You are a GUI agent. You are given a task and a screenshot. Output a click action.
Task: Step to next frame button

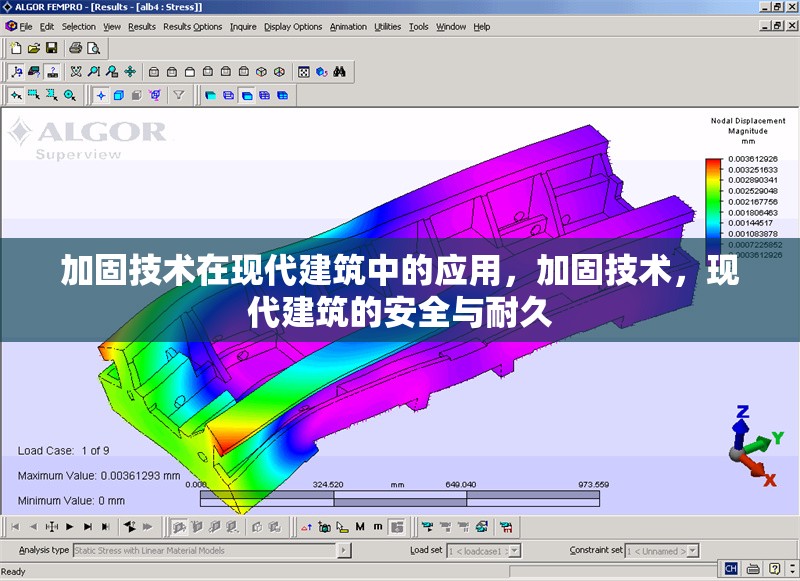pyautogui.click(x=88, y=527)
